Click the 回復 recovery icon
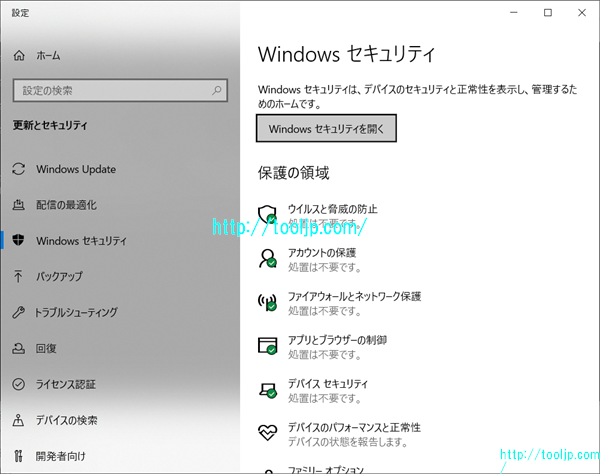600x474 pixels. point(18,348)
